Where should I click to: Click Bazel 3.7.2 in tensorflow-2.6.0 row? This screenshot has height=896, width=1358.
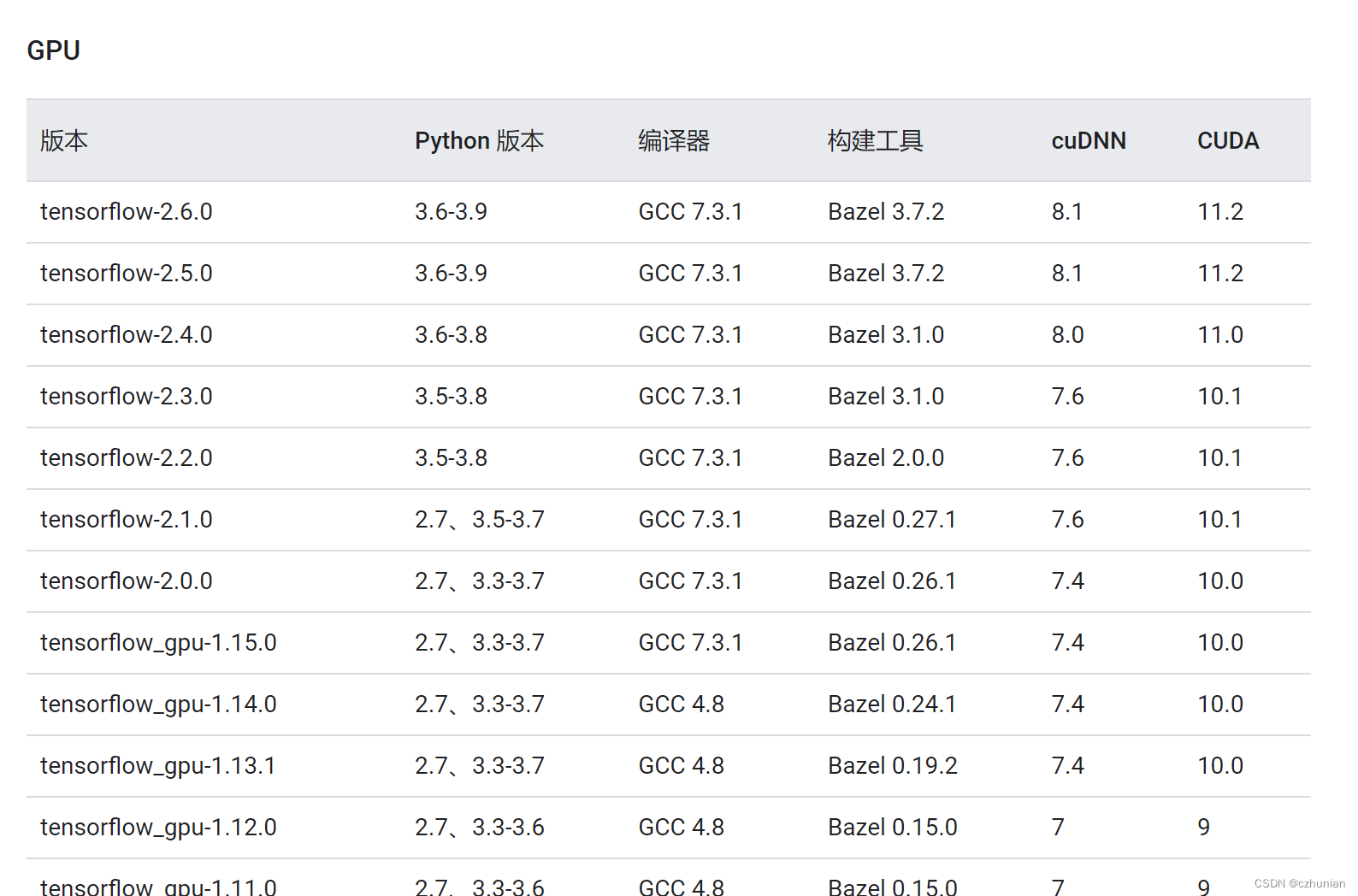coord(886,211)
